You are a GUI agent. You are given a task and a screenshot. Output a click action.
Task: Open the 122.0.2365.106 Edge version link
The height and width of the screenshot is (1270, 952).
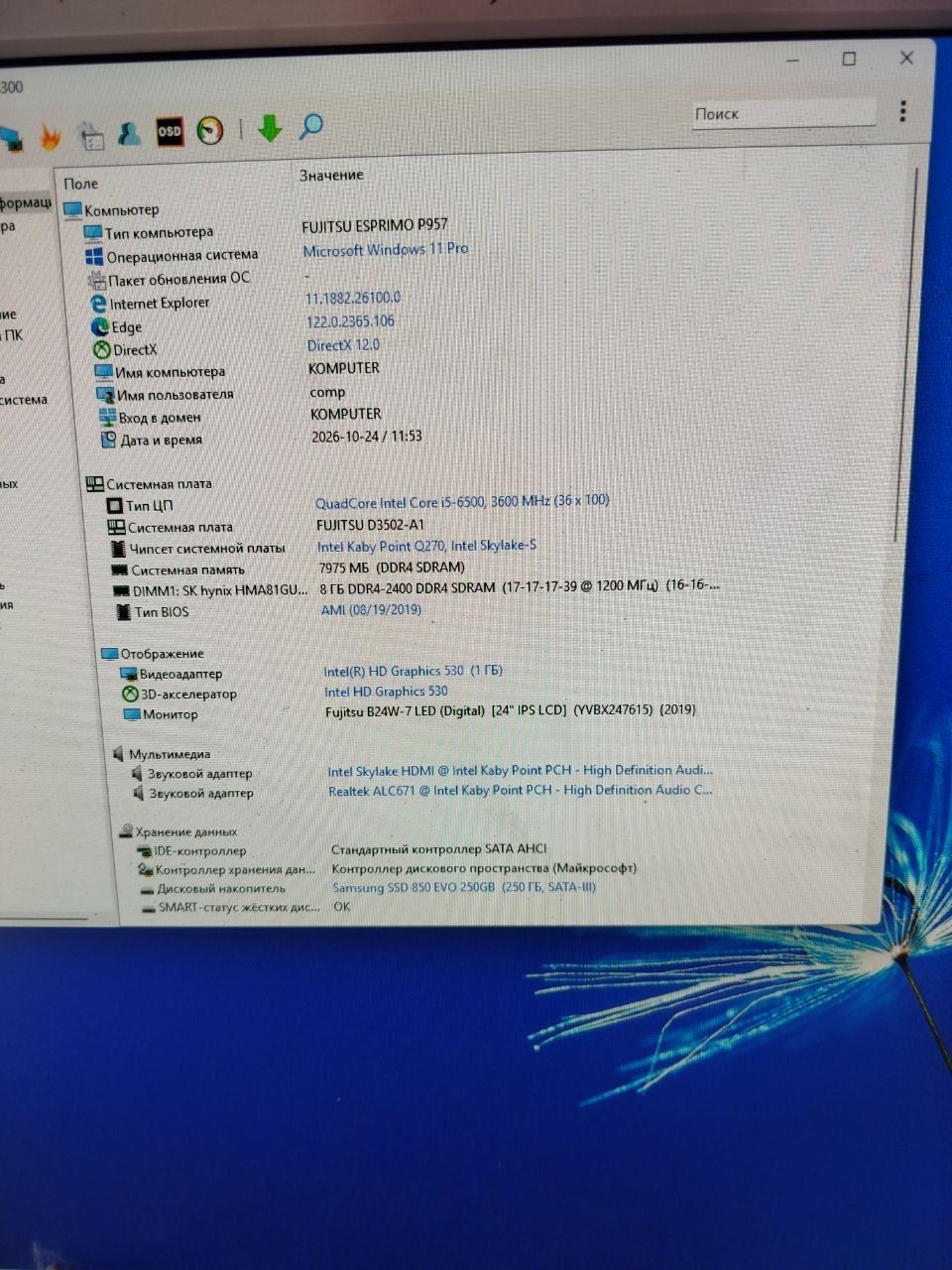coord(351,321)
